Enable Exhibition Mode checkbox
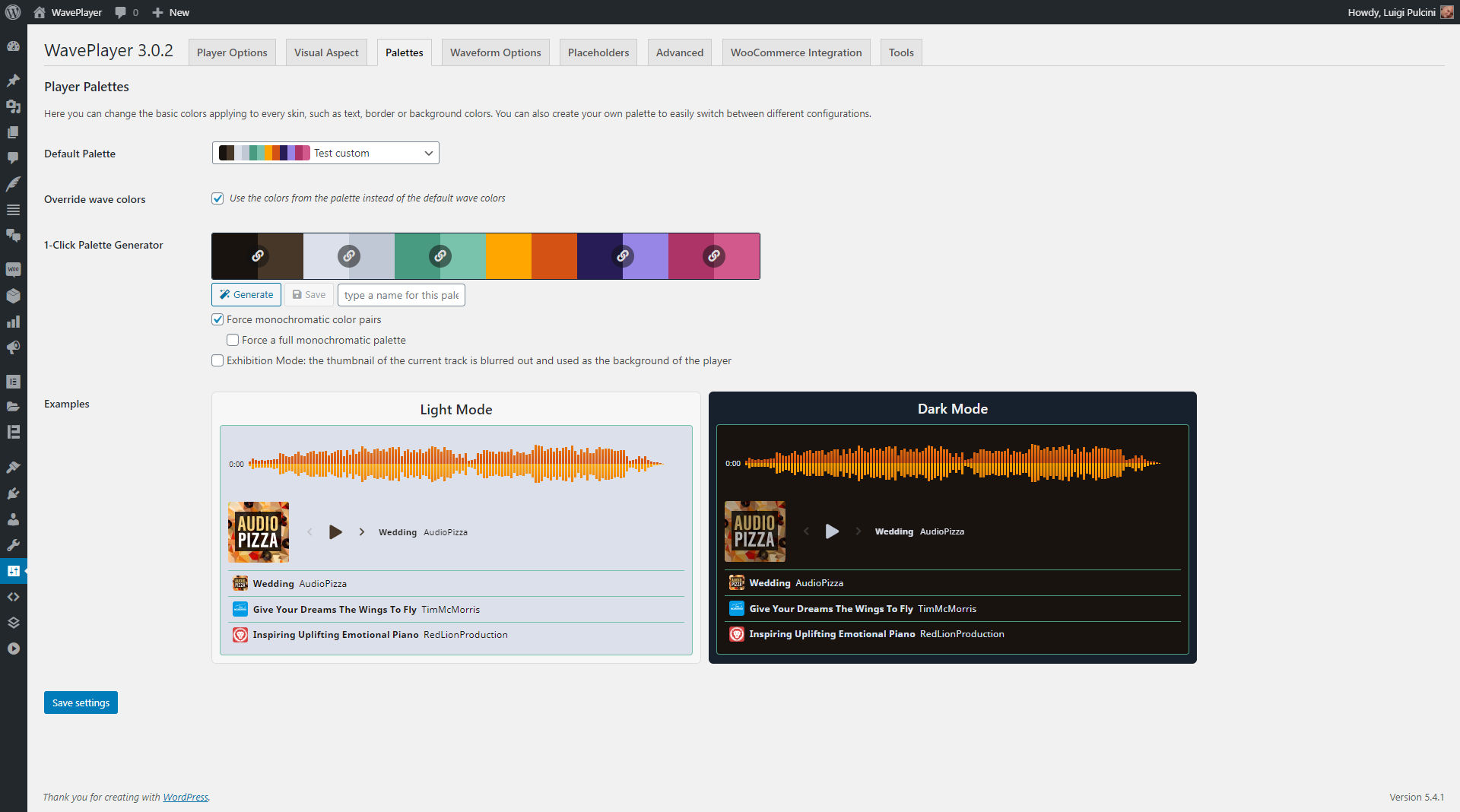This screenshot has width=1460, height=812. (217, 360)
